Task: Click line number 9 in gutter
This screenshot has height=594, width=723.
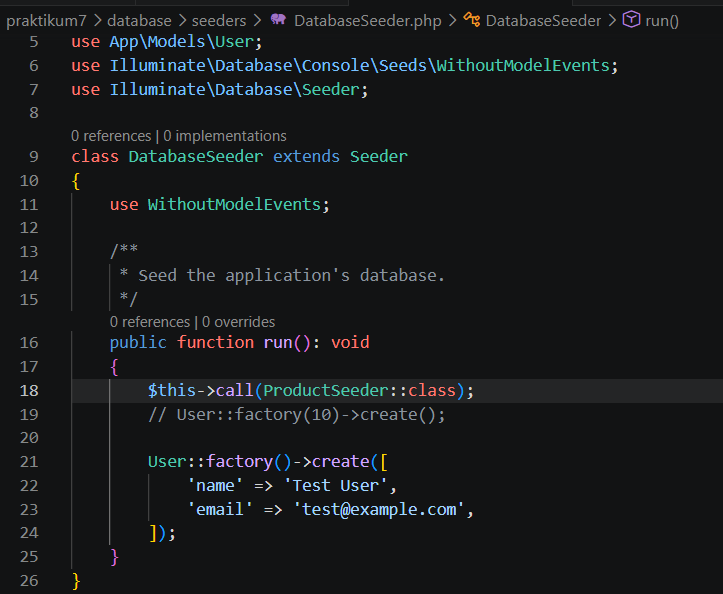Action: 34,156
